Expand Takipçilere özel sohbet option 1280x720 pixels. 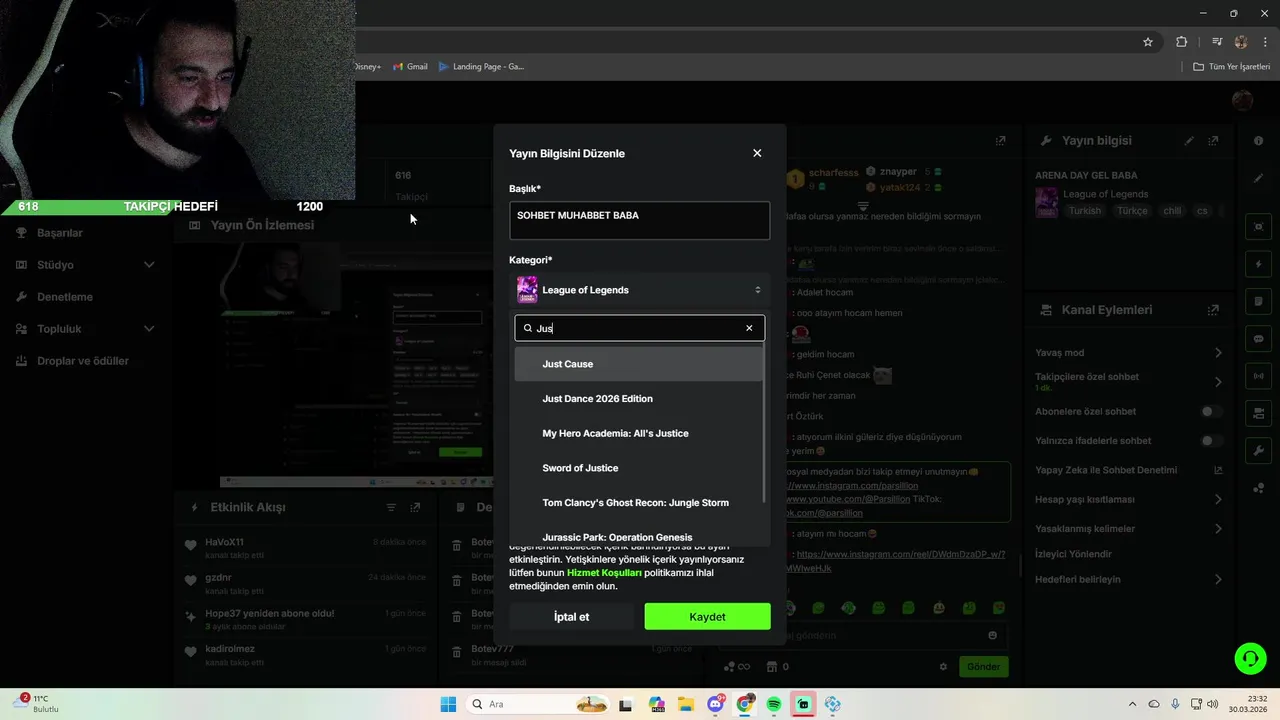[x=1128, y=381]
